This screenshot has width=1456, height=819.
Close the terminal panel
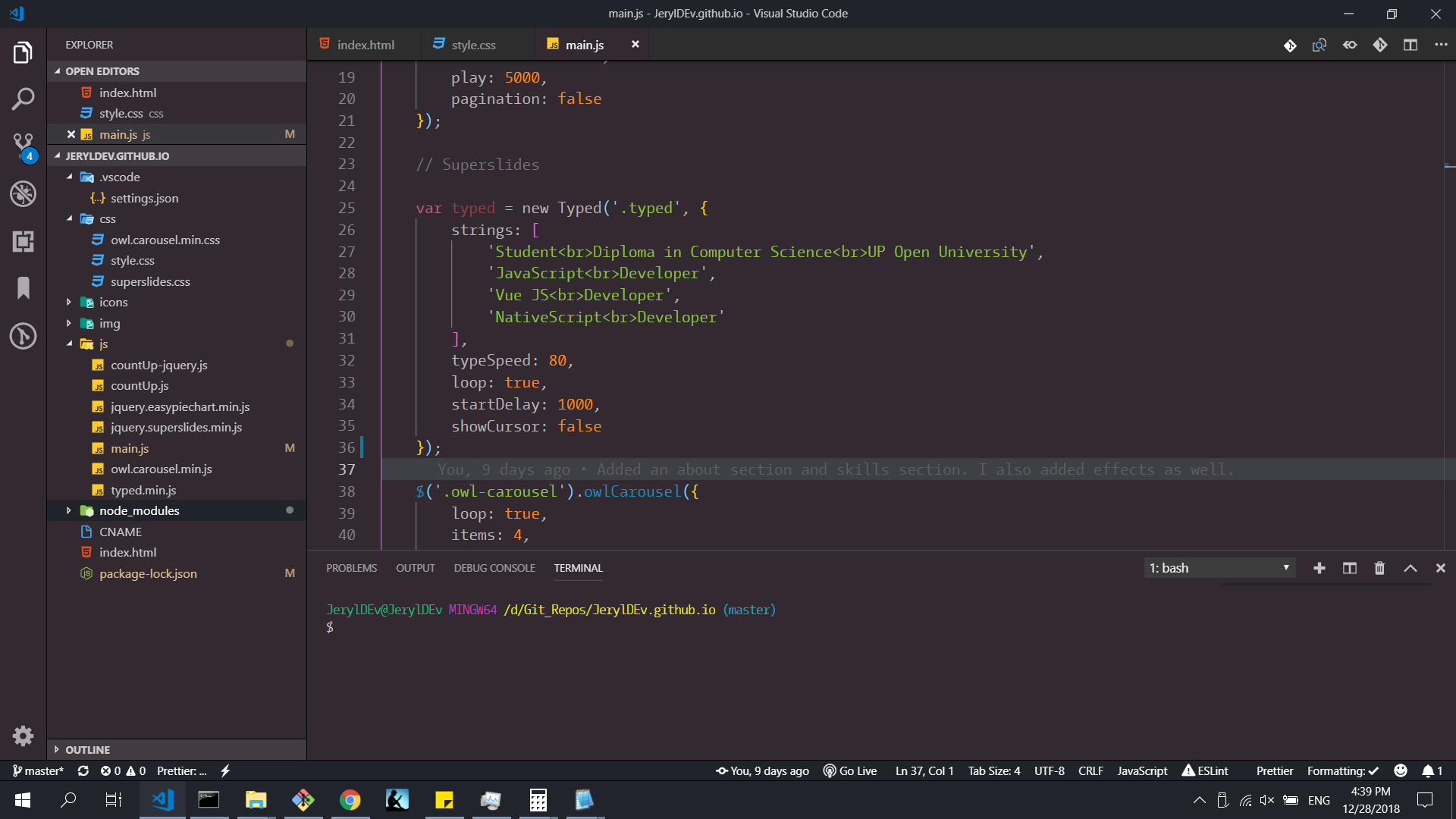(1441, 568)
